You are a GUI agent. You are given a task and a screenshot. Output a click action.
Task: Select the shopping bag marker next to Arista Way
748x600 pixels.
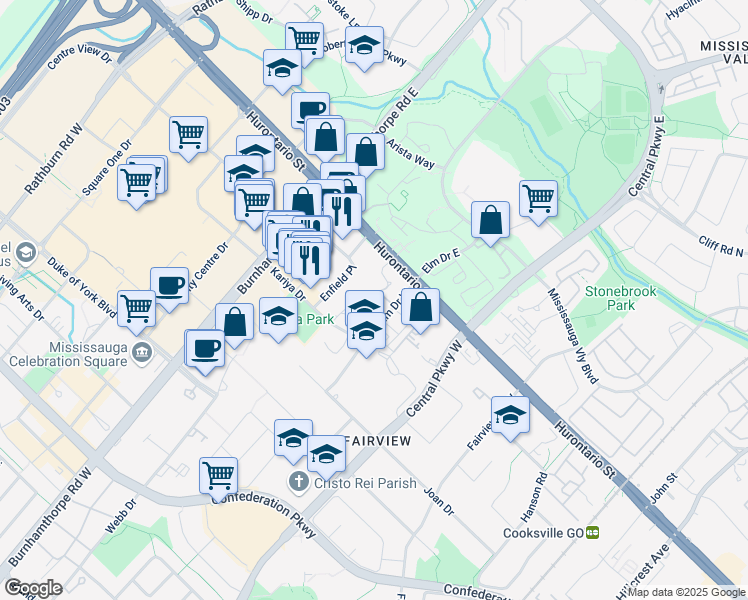[x=366, y=153]
